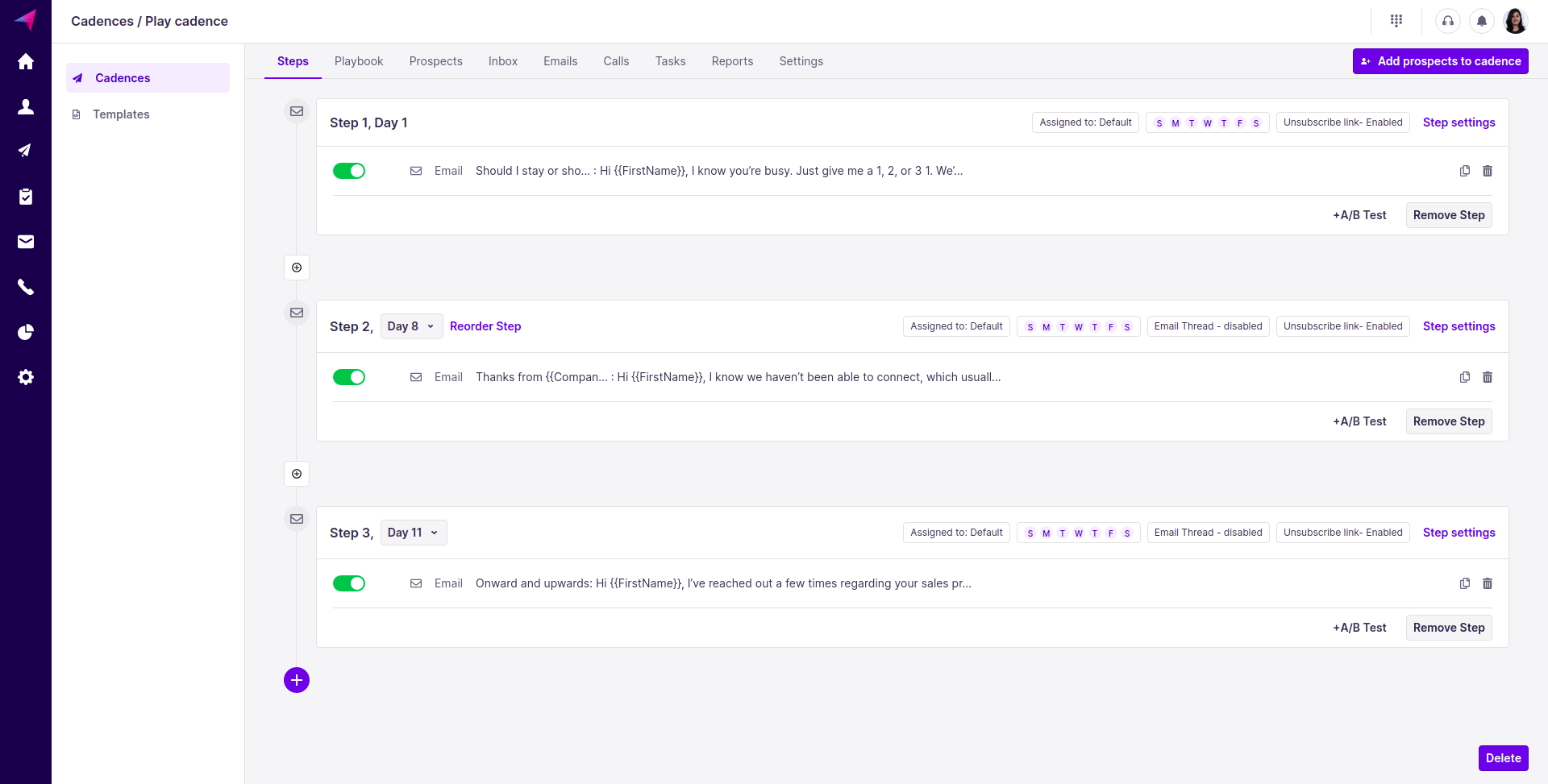Open the Reports tab
The image size is (1548, 784).
[732, 61]
